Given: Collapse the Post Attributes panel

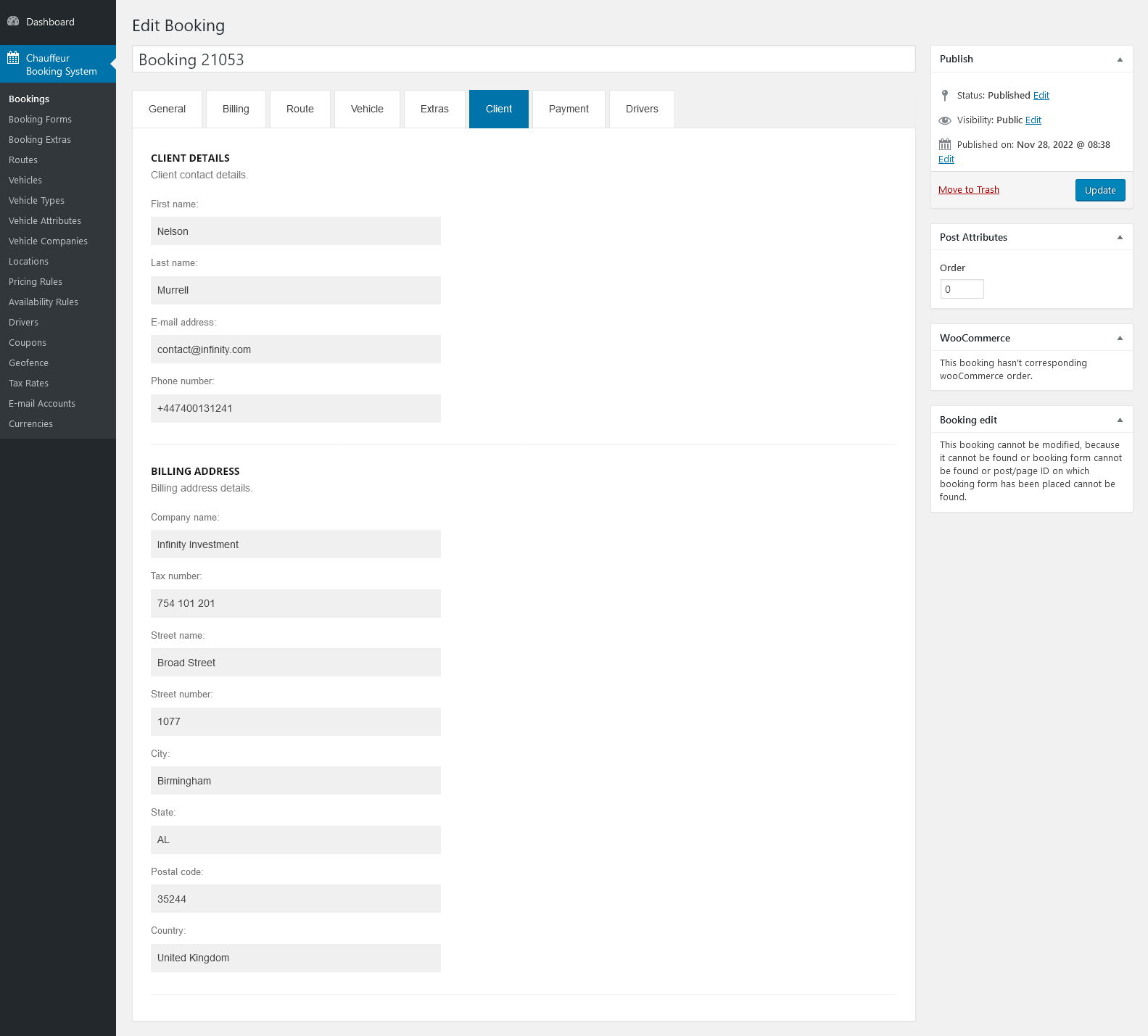Looking at the screenshot, I should [x=1120, y=238].
